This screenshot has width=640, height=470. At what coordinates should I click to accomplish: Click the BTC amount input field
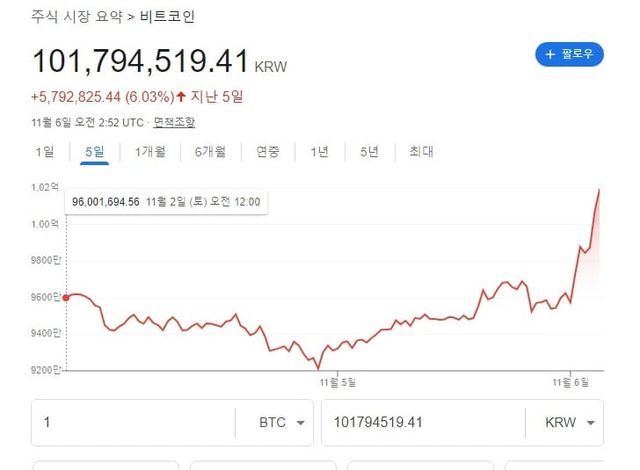click(x=130, y=422)
